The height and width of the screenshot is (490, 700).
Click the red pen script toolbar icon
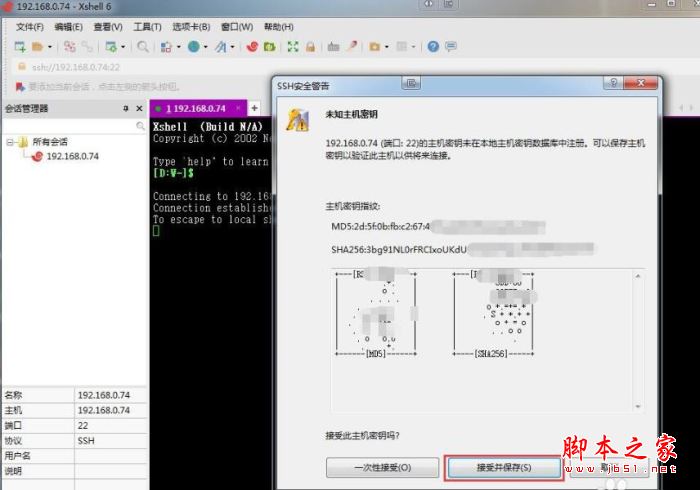(x=352, y=46)
